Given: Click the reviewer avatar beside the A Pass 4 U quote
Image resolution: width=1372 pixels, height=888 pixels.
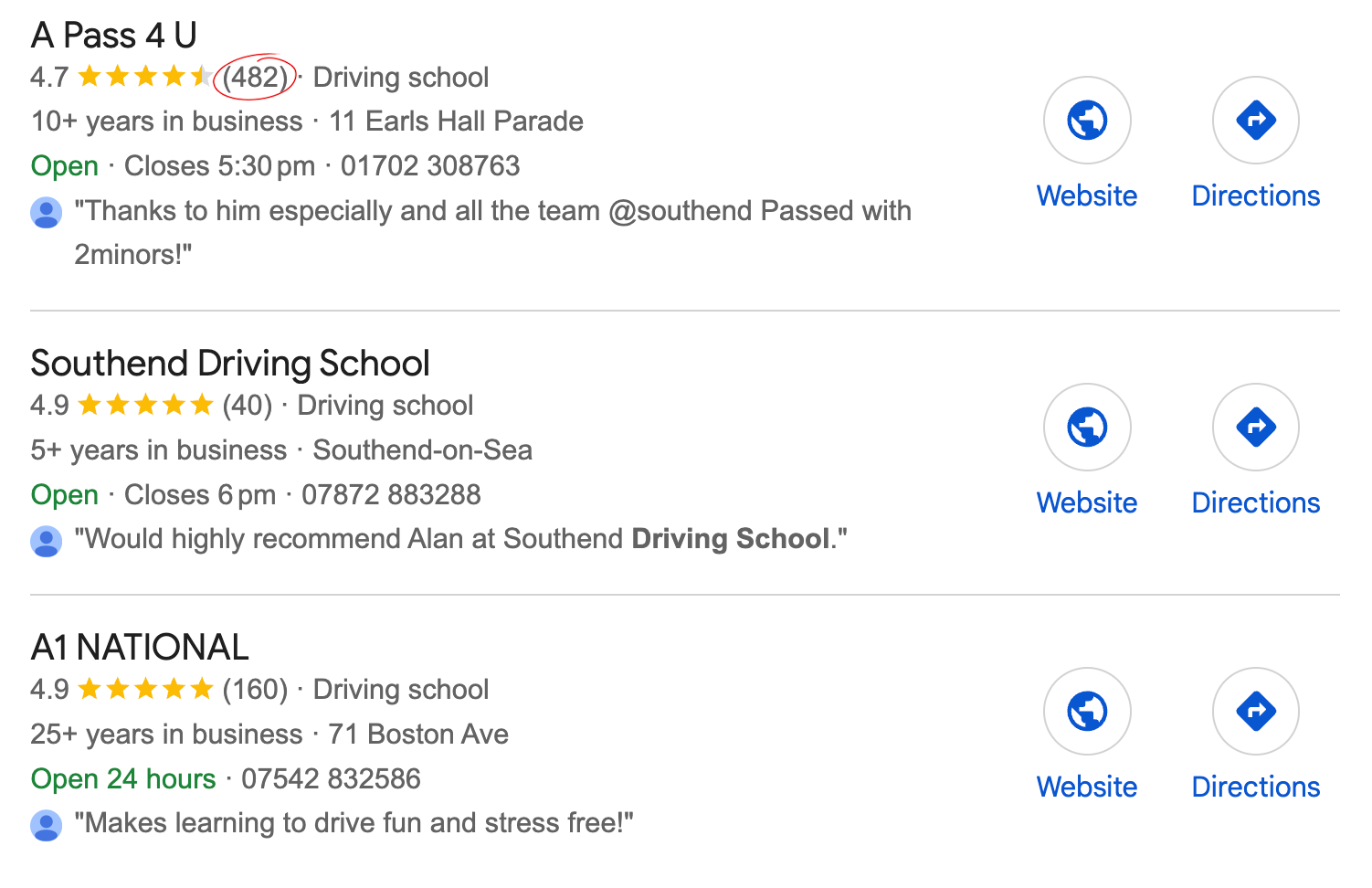Looking at the screenshot, I should click(46, 212).
